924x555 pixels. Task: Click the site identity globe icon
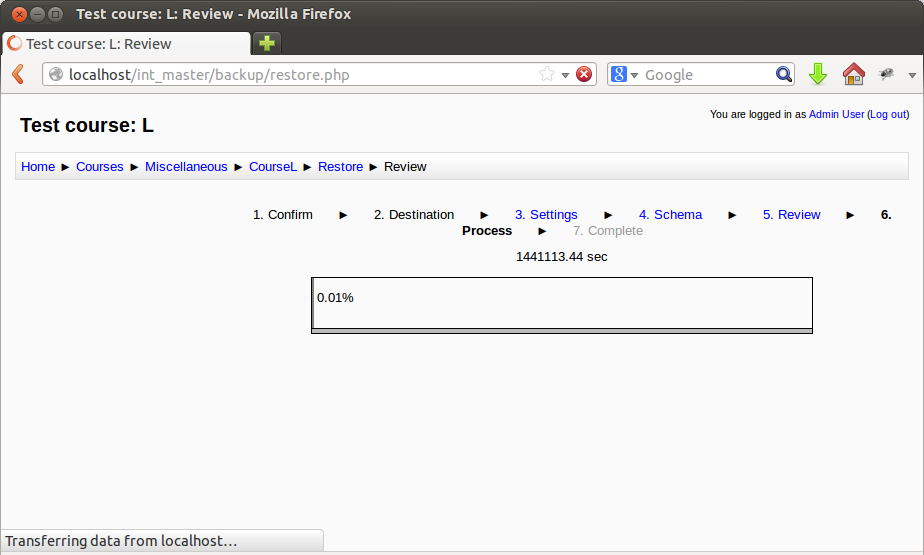(x=56, y=74)
